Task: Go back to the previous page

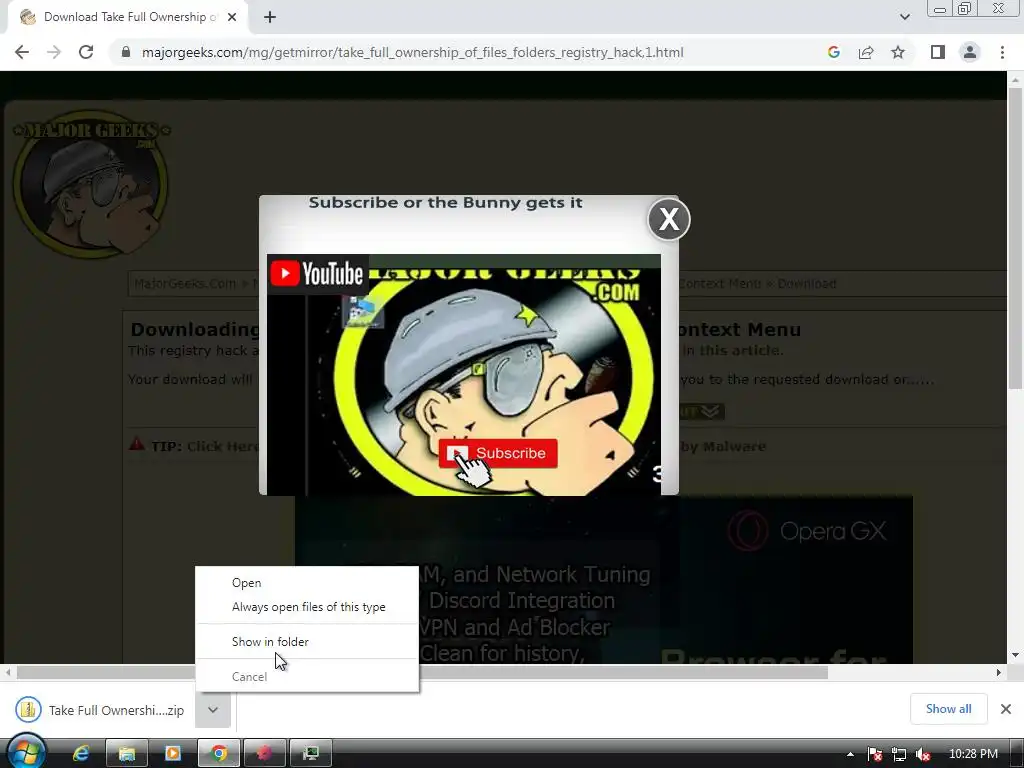Action: tap(22, 52)
